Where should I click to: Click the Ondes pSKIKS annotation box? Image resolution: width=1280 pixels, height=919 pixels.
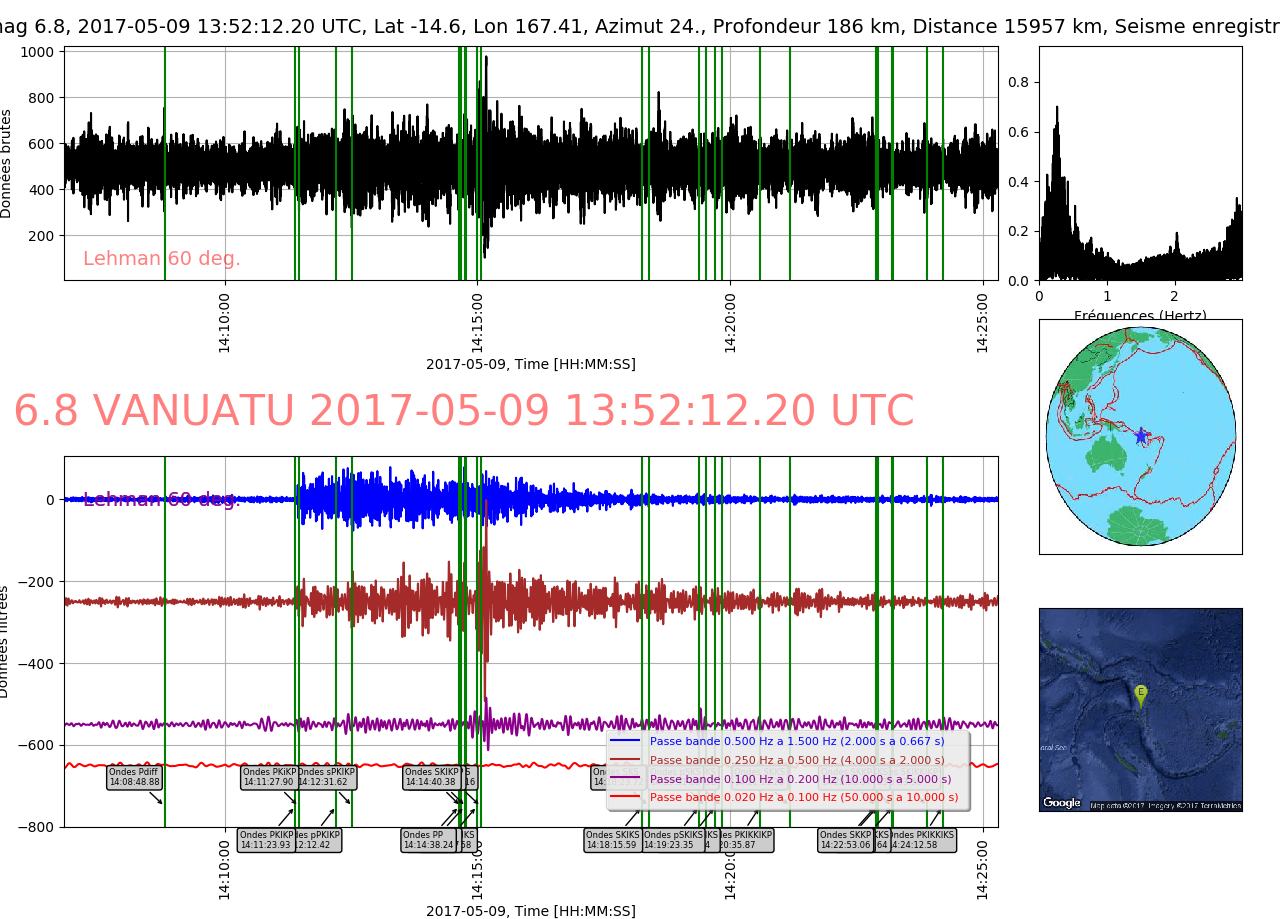click(x=672, y=840)
